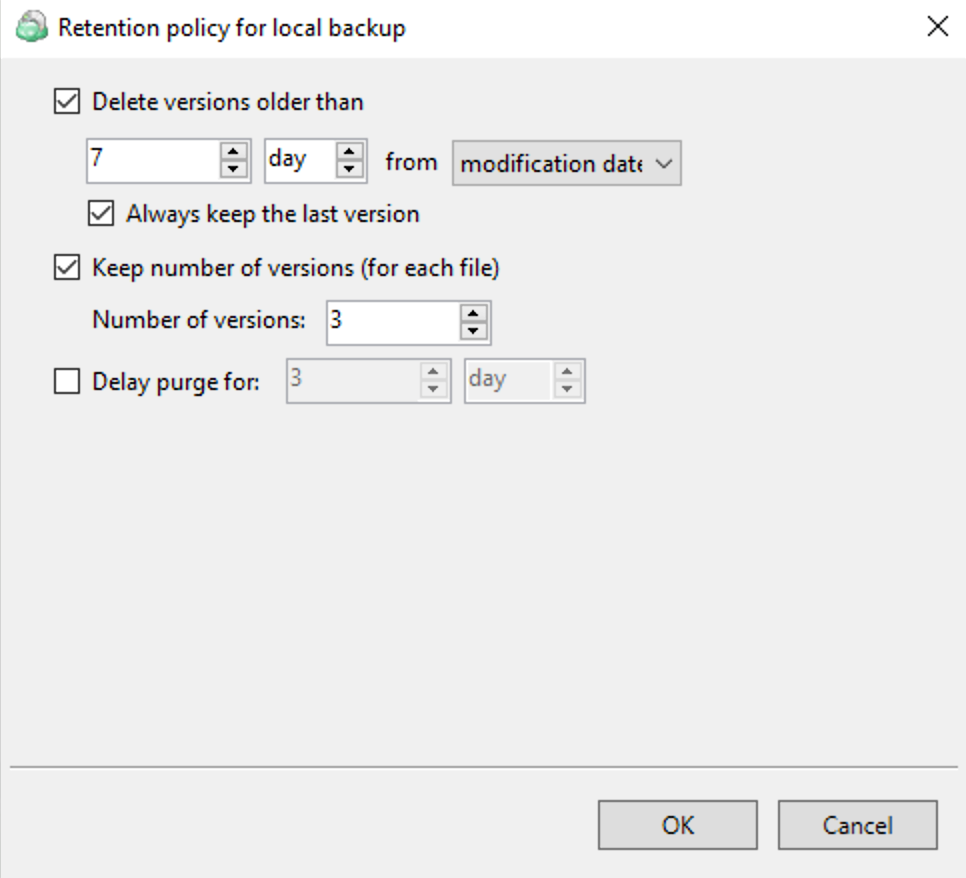Disable Keep number of versions checkbox
The width and height of the screenshot is (966, 878).
coord(67,268)
